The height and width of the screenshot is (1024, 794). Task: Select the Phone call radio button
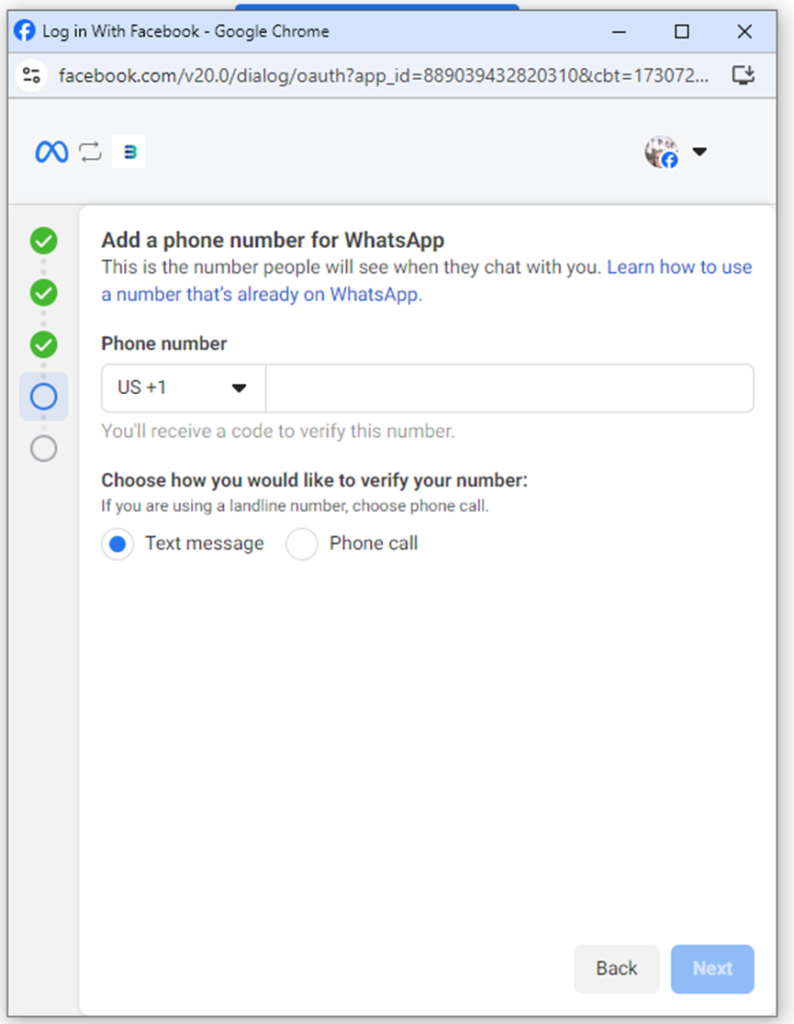[x=302, y=544]
